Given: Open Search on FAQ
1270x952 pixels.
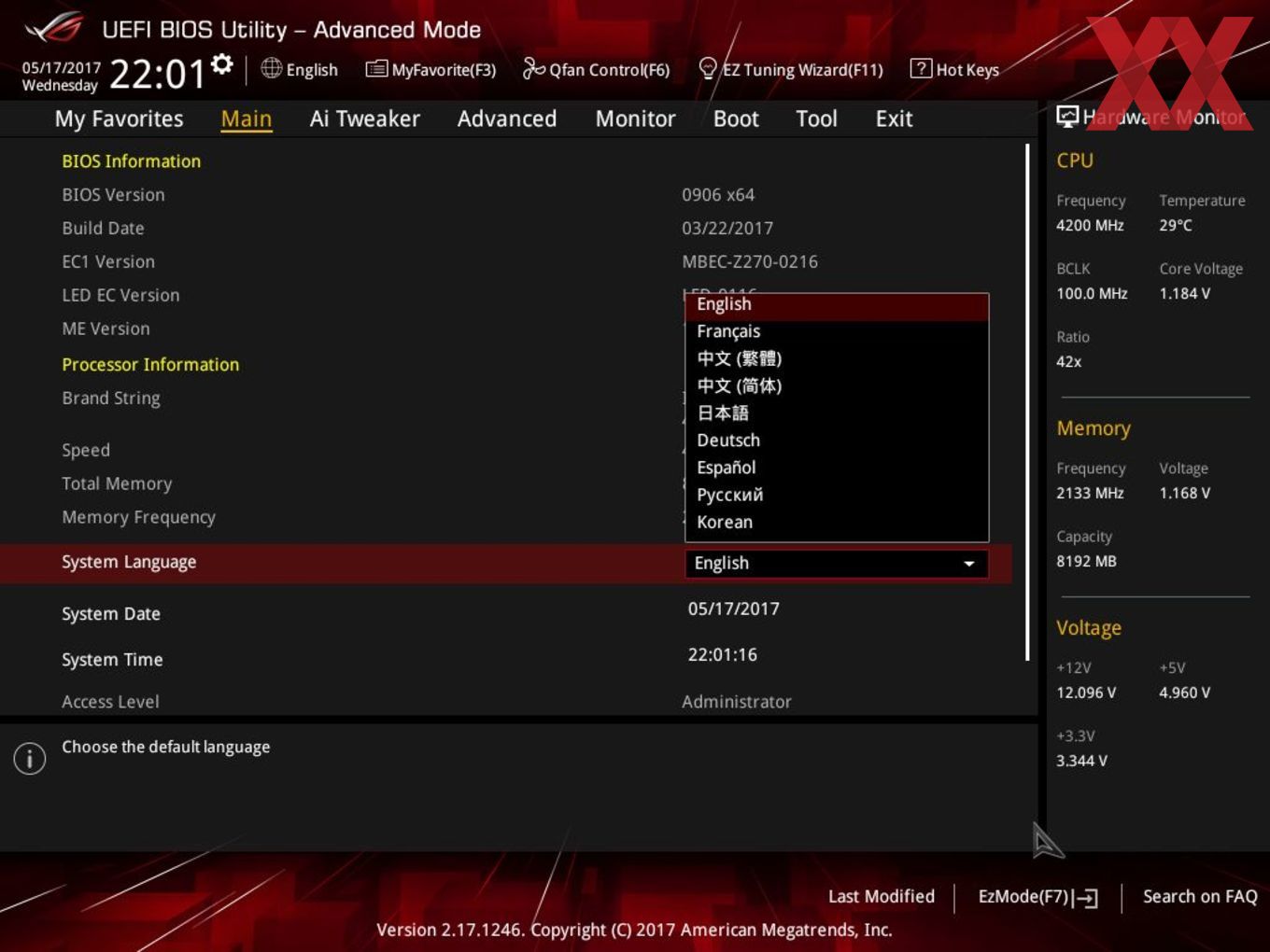Looking at the screenshot, I should click(1200, 897).
